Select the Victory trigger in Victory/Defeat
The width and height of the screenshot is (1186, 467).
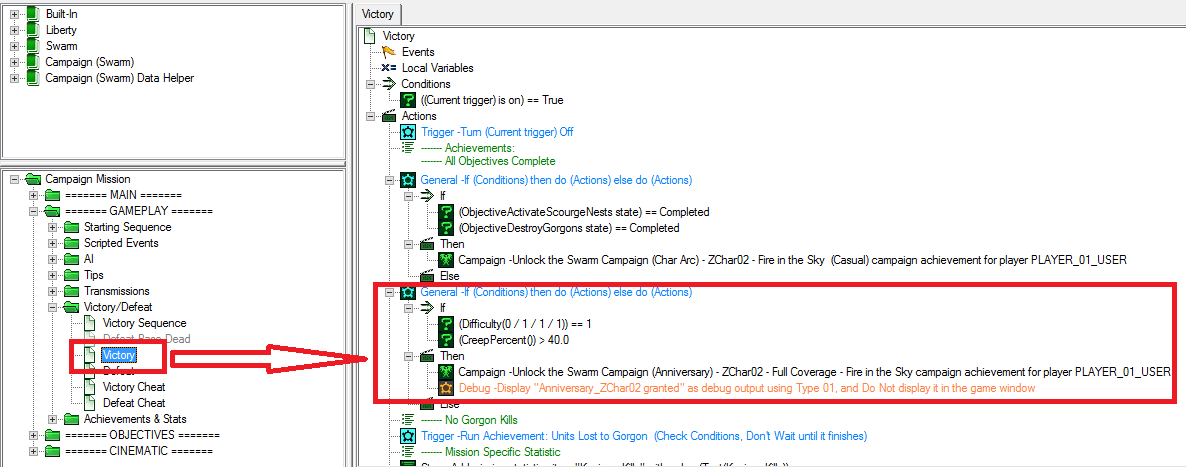[121, 354]
